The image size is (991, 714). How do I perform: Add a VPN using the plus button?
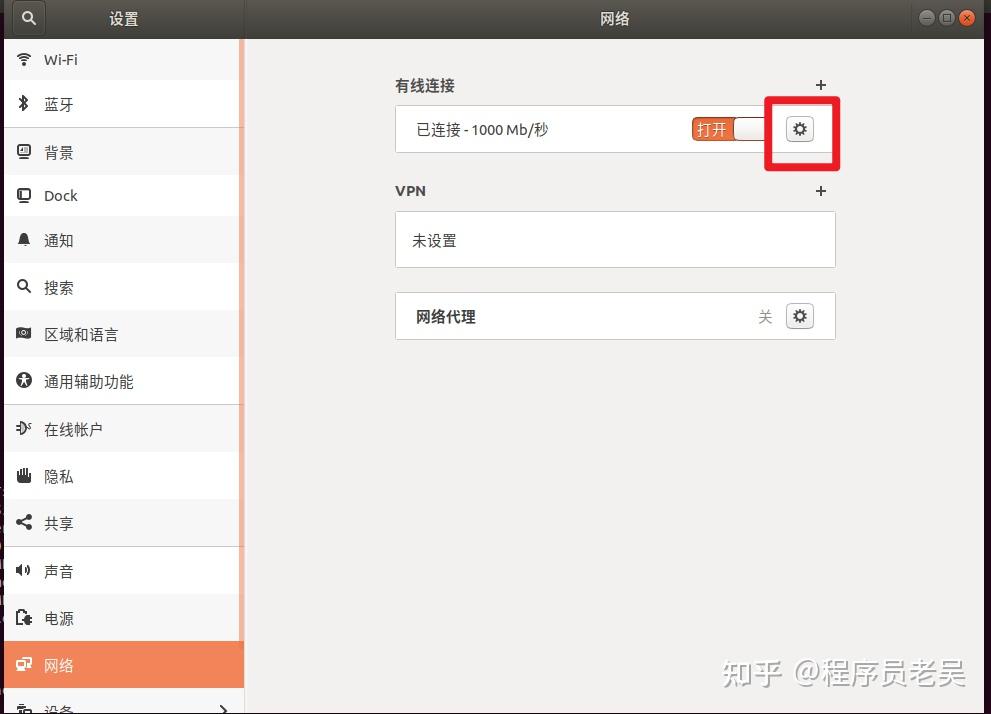[x=820, y=190]
